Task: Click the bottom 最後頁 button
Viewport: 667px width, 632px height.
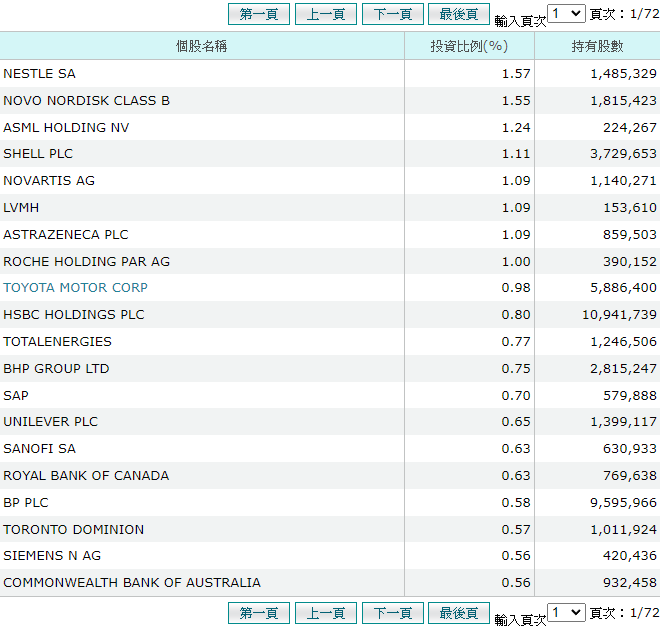Action: pos(459,613)
